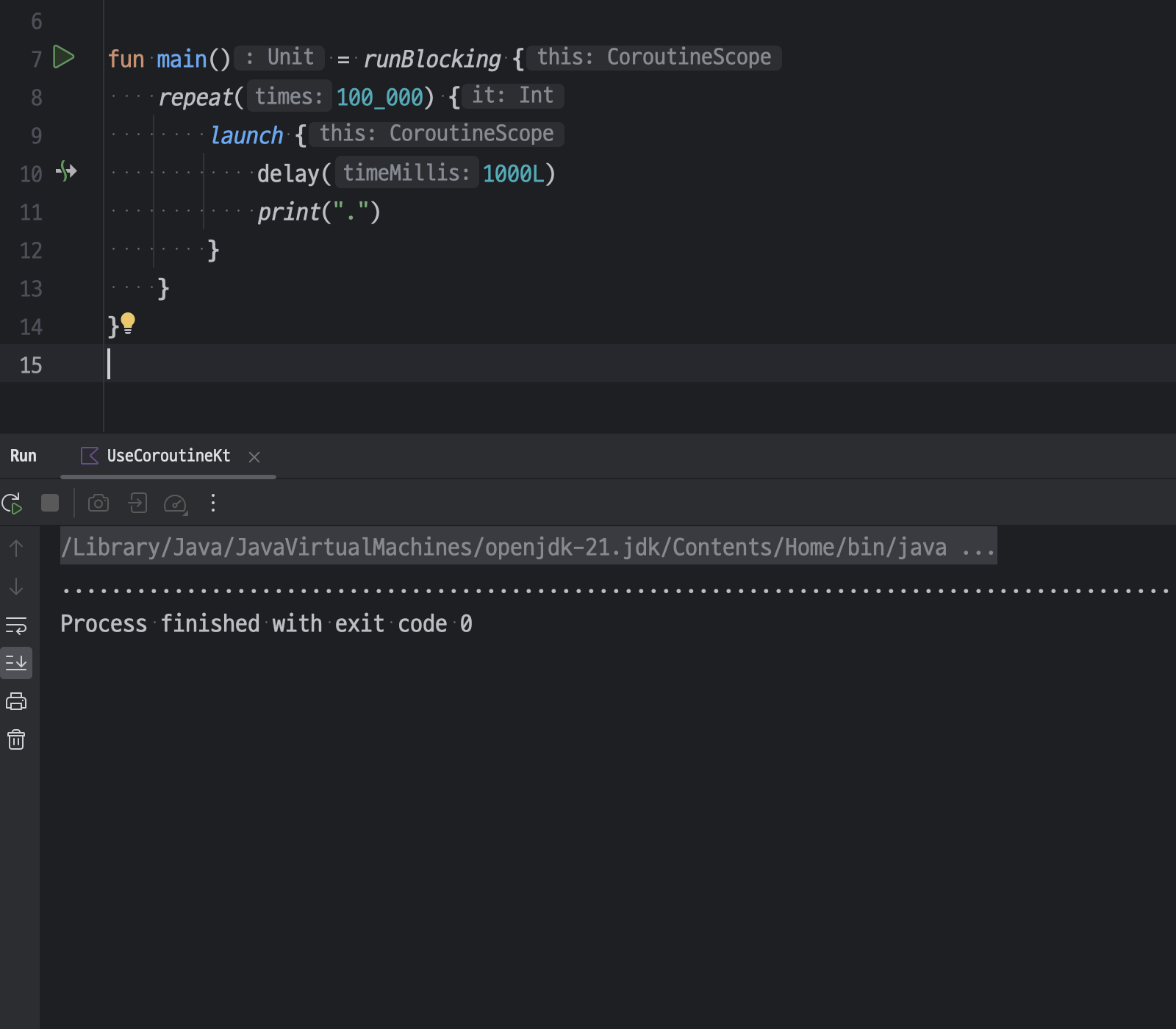Screen dimensions: 1176x1029
Task: Click the Run tool window label
Action: pyautogui.click(x=24, y=456)
